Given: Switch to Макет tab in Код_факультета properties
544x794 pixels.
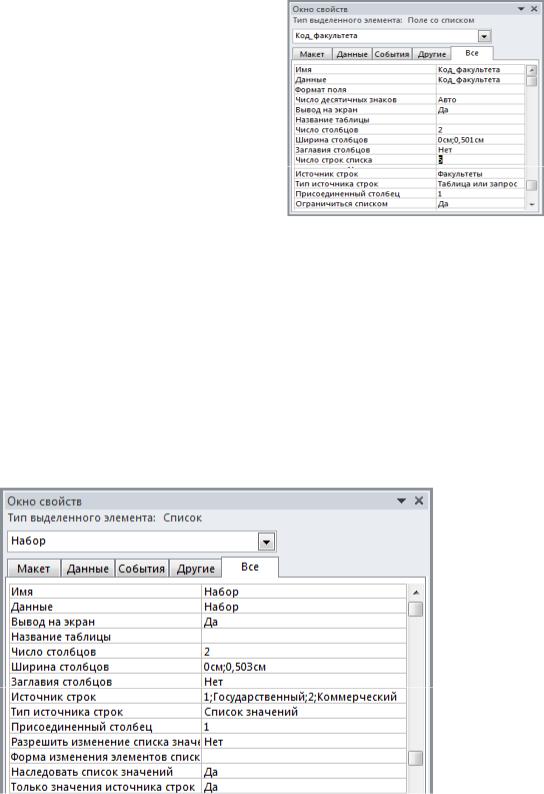Looking at the screenshot, I should point(312,54).
